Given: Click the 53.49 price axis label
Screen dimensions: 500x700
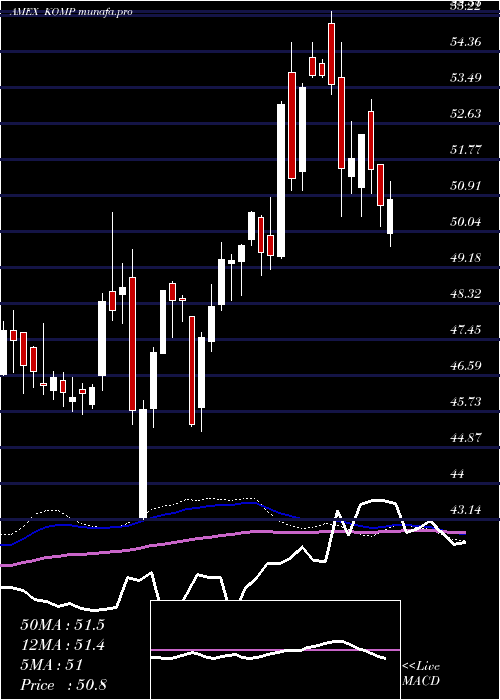Looking at the screenshot, I should pos(466,78).
